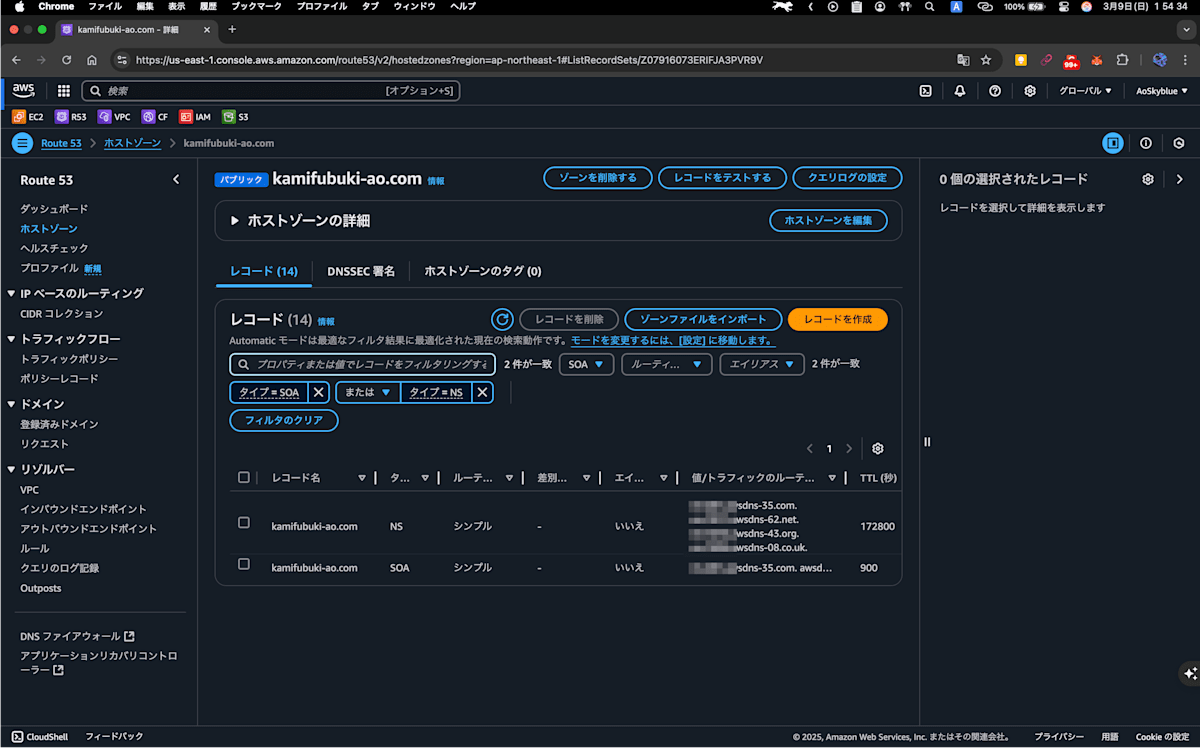The image size is (1200, 749).
Task: Open the AWS notifications bell
Action: pos(959,90)
